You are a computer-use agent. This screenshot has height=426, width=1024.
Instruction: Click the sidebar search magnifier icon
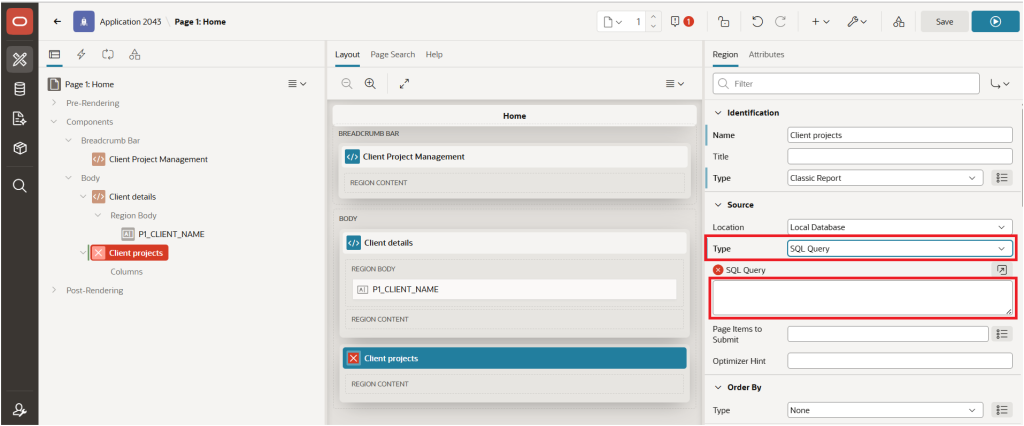click(20, 186)
